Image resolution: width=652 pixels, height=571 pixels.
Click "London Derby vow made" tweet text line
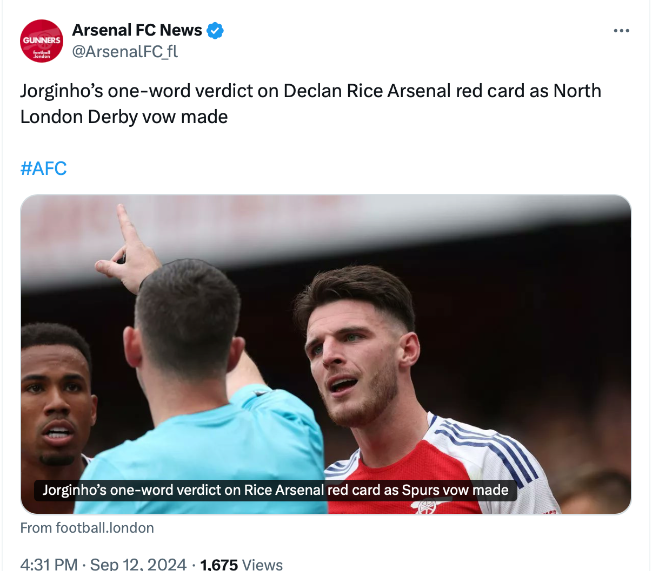(x=124, y=117)
